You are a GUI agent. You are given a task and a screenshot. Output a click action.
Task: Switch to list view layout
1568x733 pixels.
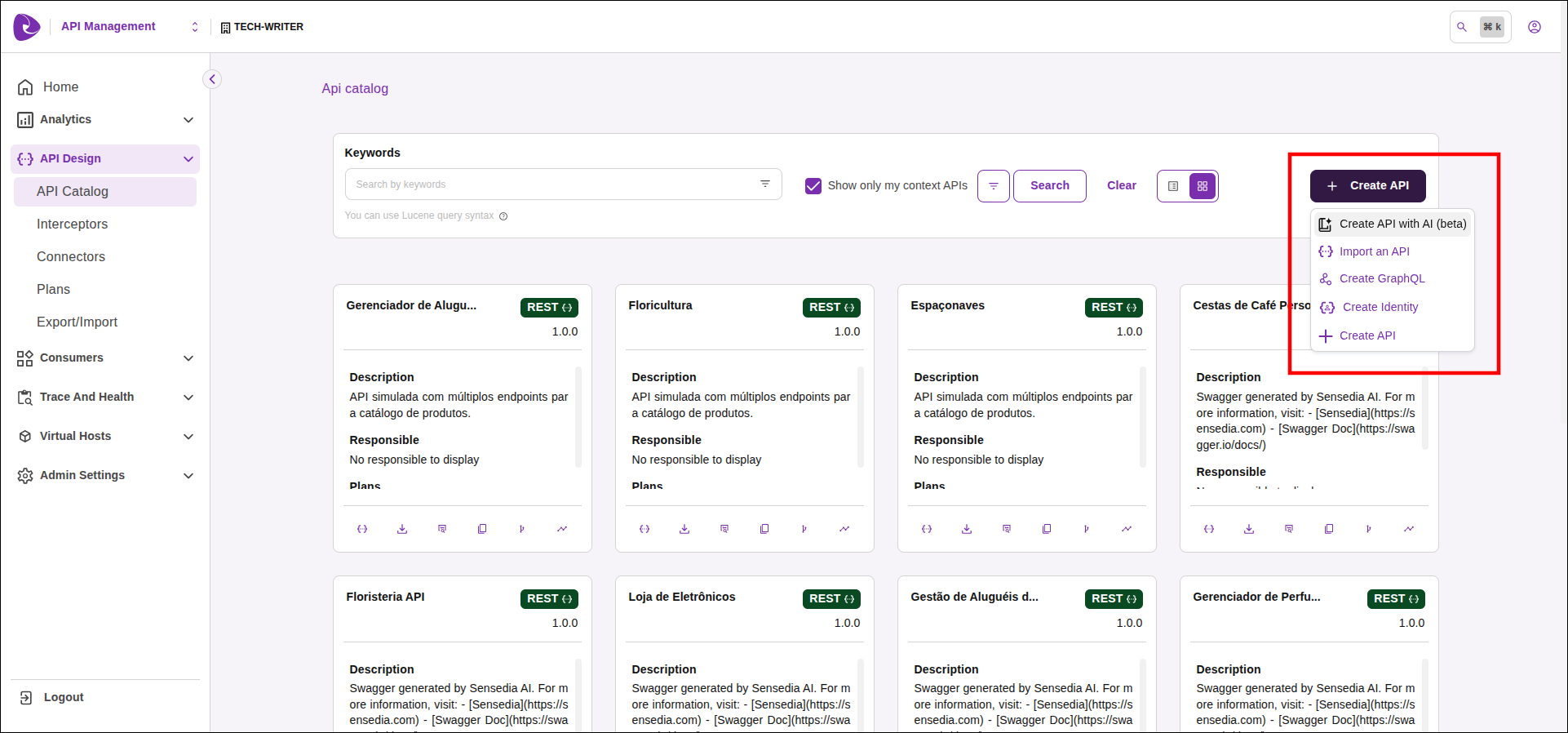1173,186
